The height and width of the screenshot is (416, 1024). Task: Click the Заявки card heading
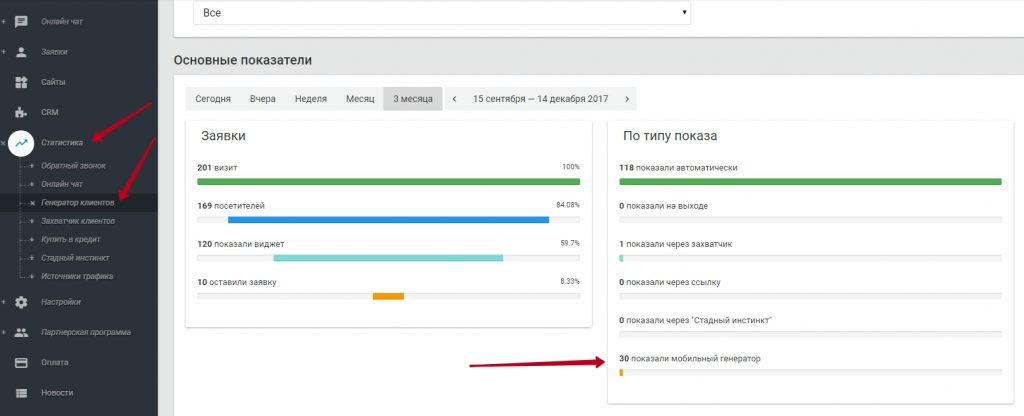point(223,136)
